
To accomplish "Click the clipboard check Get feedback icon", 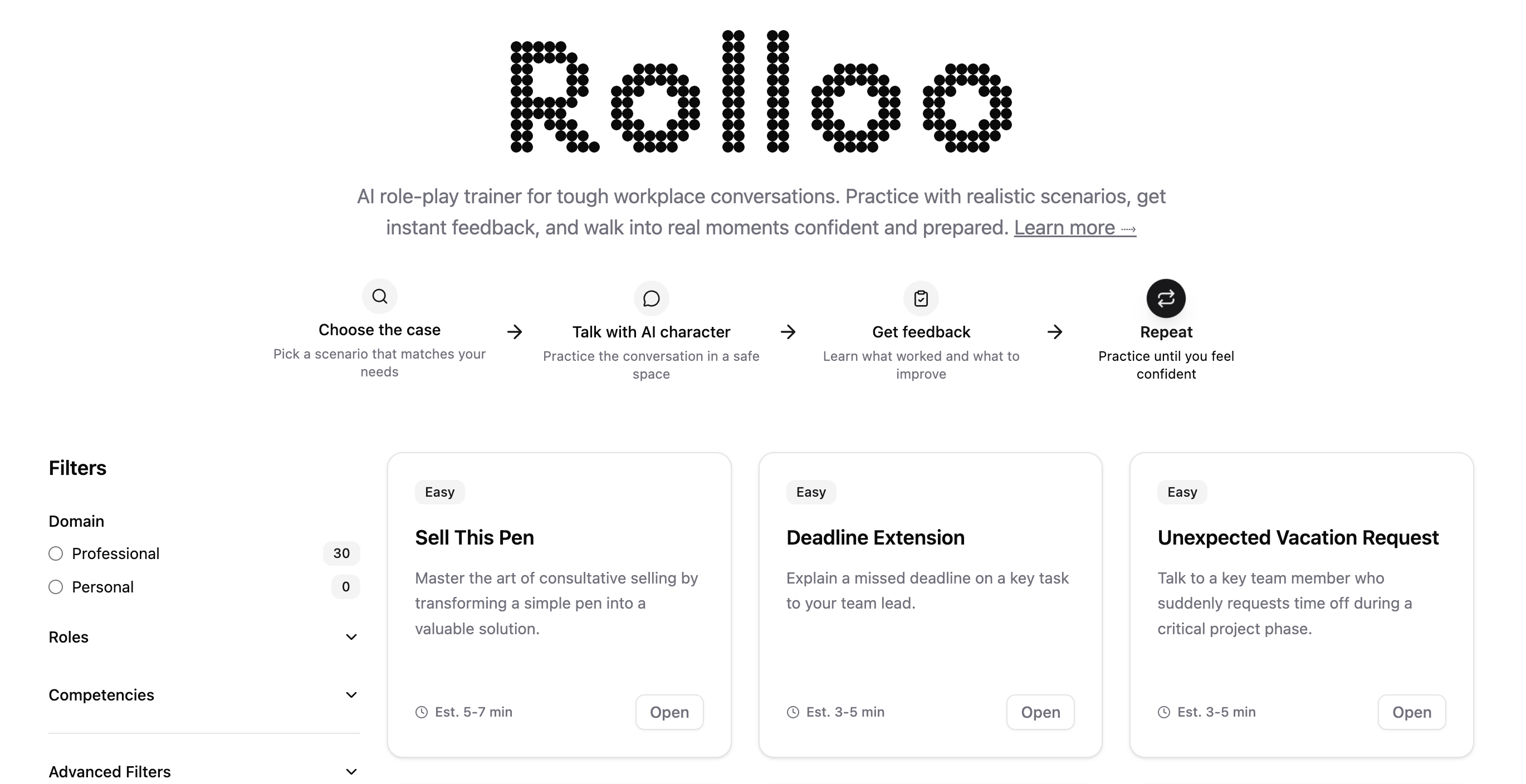I will click(x=921, y=298).
